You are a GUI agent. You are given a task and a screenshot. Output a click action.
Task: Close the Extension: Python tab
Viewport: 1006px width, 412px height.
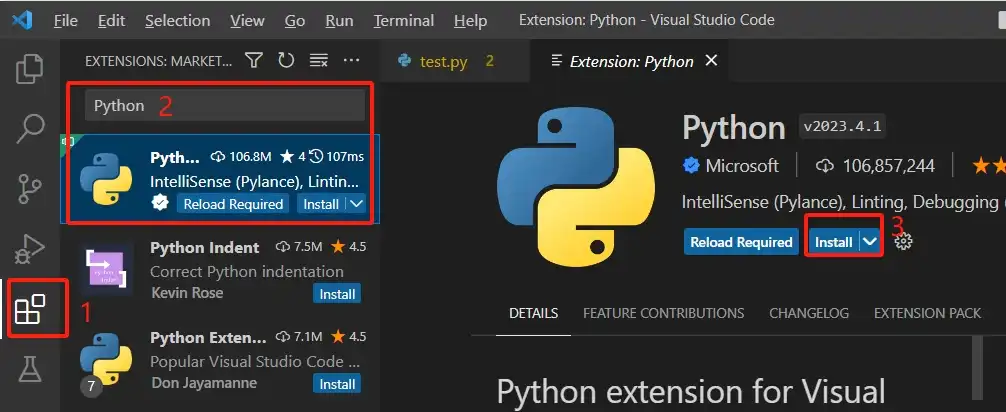tap(711, 60)
